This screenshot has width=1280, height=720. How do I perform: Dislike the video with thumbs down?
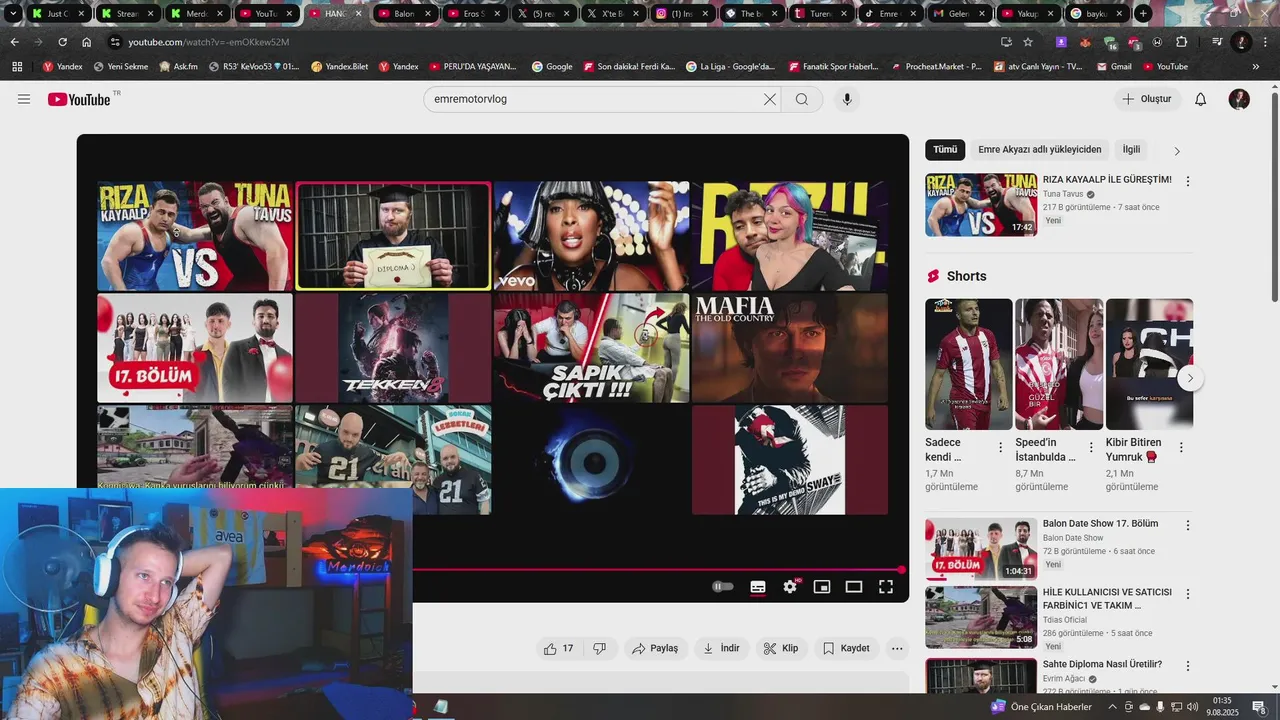pos(600,648)
